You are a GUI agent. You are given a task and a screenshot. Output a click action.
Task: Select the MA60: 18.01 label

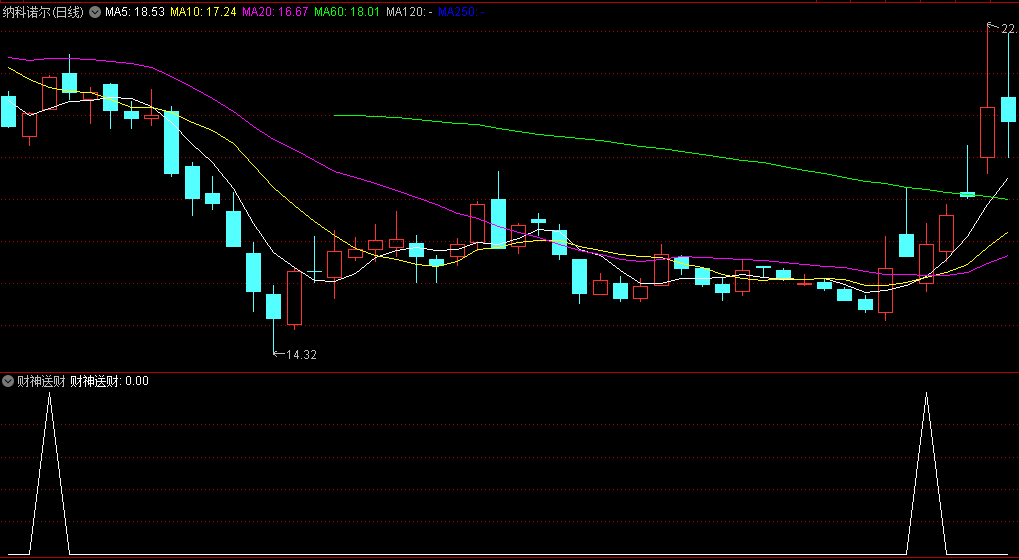coord(347,12)
